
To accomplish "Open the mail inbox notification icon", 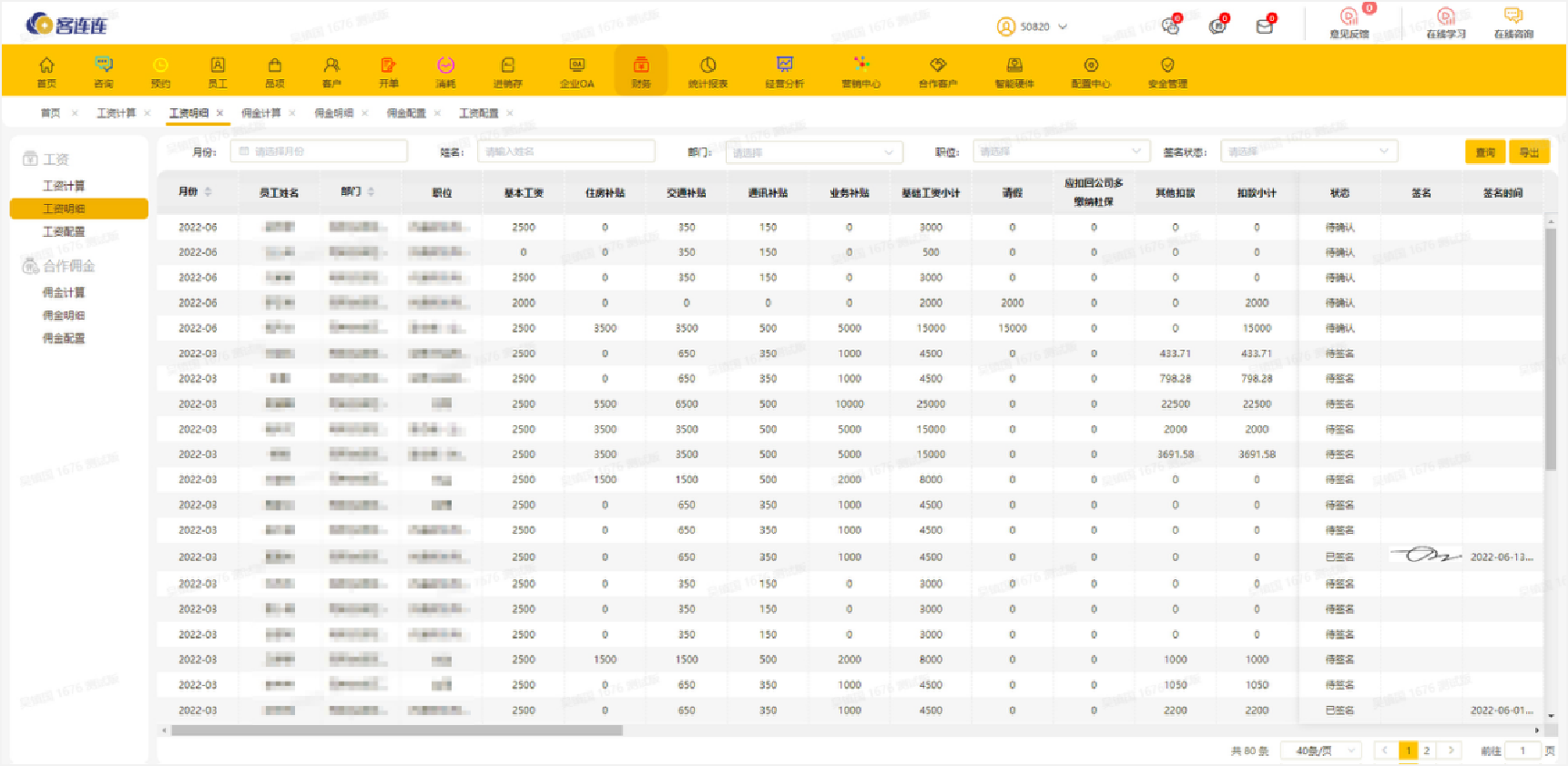I will (x=1265, y=26).
